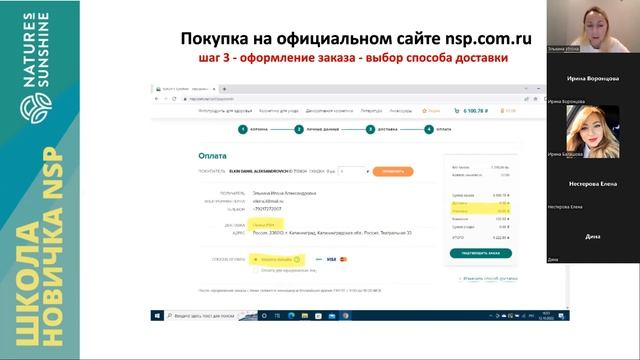Click the cart total 6 100.78
Screen dimensions: 640x360
476,111
